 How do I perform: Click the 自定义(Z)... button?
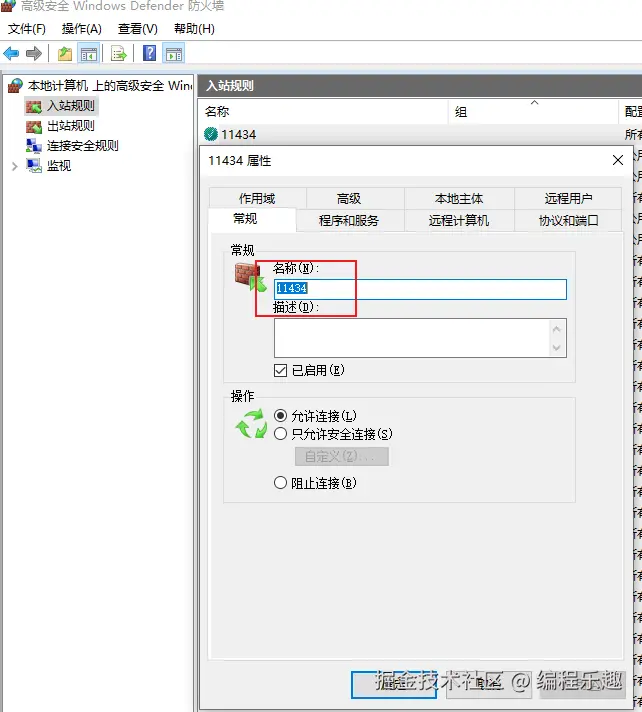pyautogui.click(x=342, y=457)
